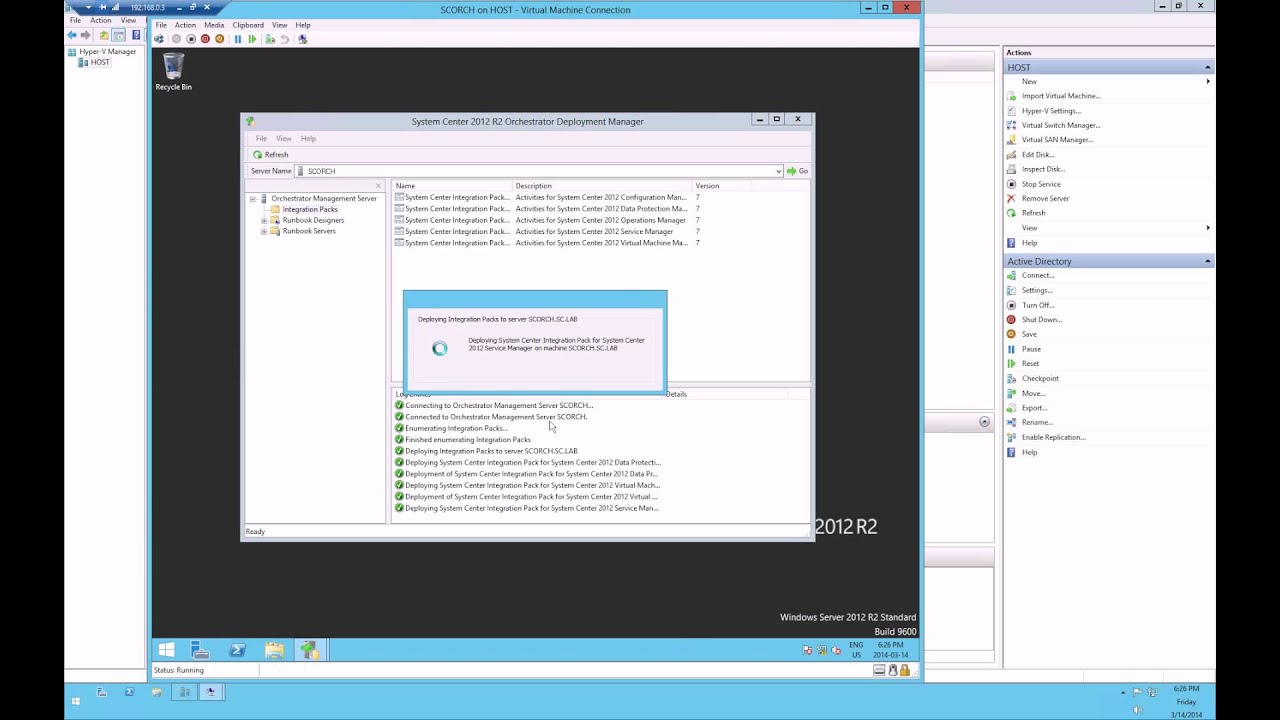Image resolution: width=1280 pixels, height=720 pixels.
Task: Click the Ctrl+Alt+Delete icon in VM toolbar
Action: (159, 39)
